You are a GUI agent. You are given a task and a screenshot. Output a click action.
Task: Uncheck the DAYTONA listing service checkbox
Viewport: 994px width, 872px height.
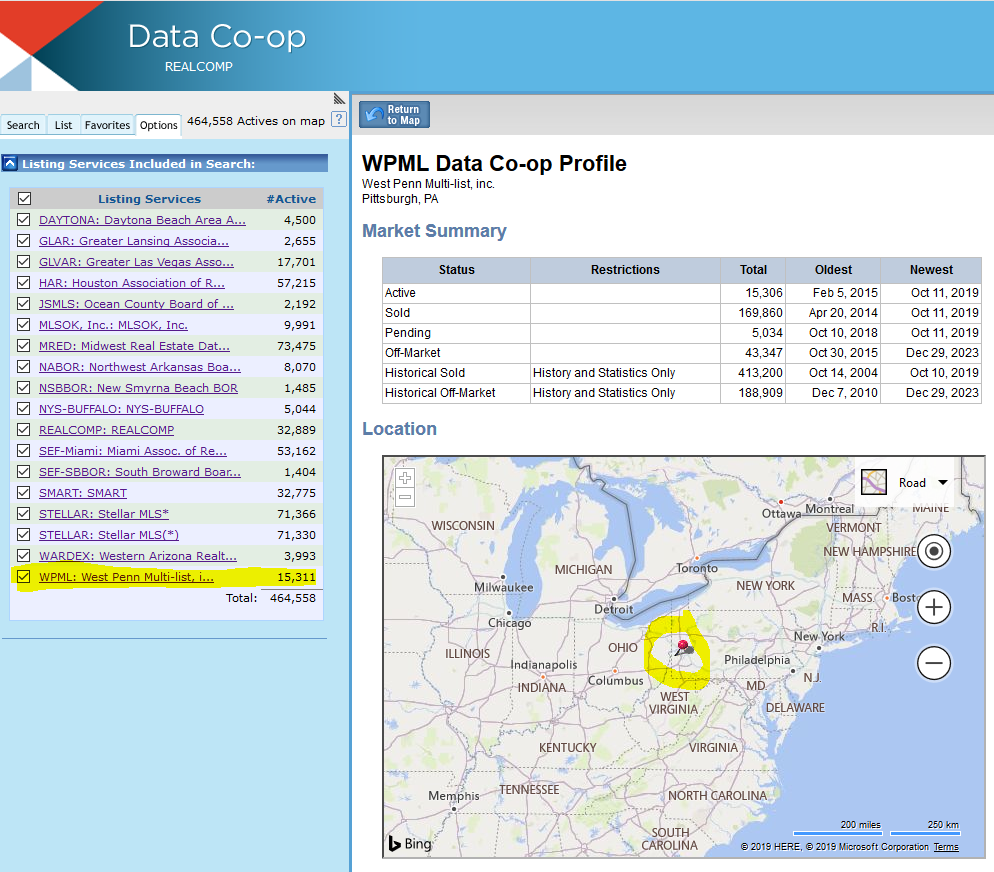tap(23, 219)
